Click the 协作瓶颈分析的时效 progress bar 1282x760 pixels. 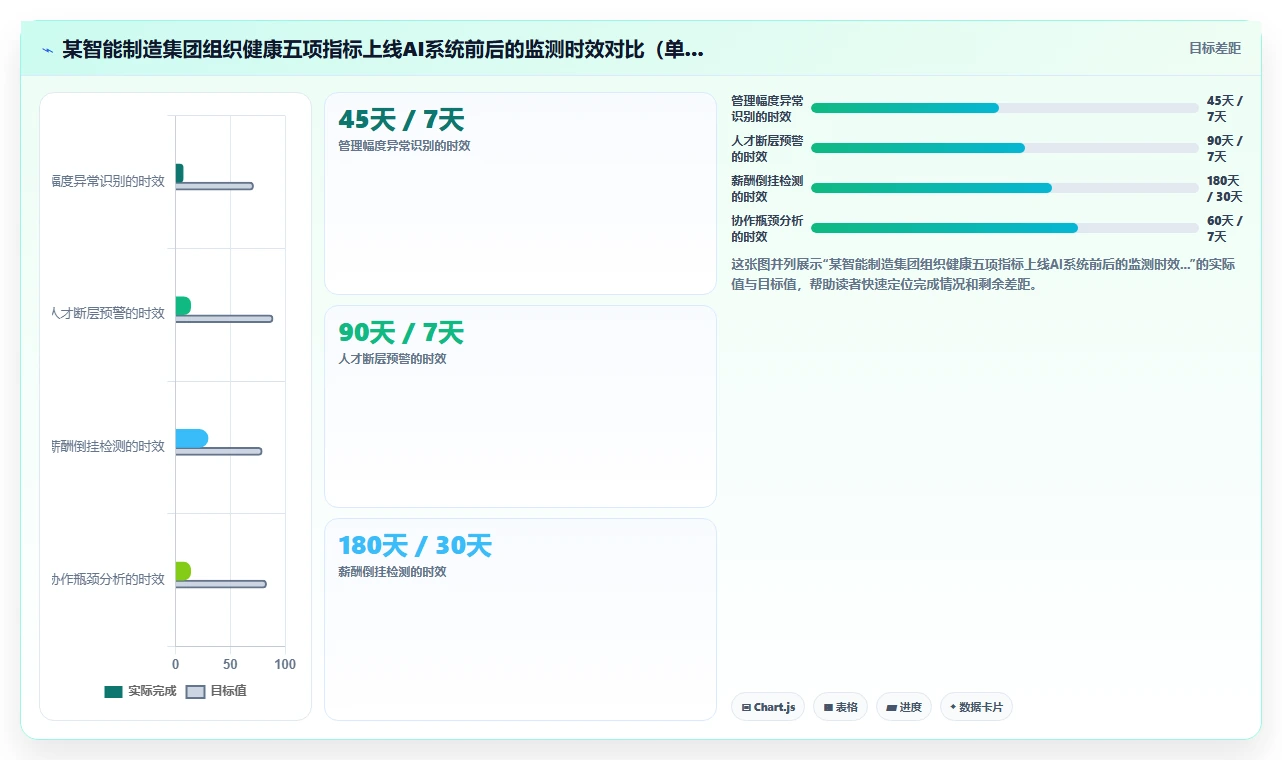click(1004, 228)
